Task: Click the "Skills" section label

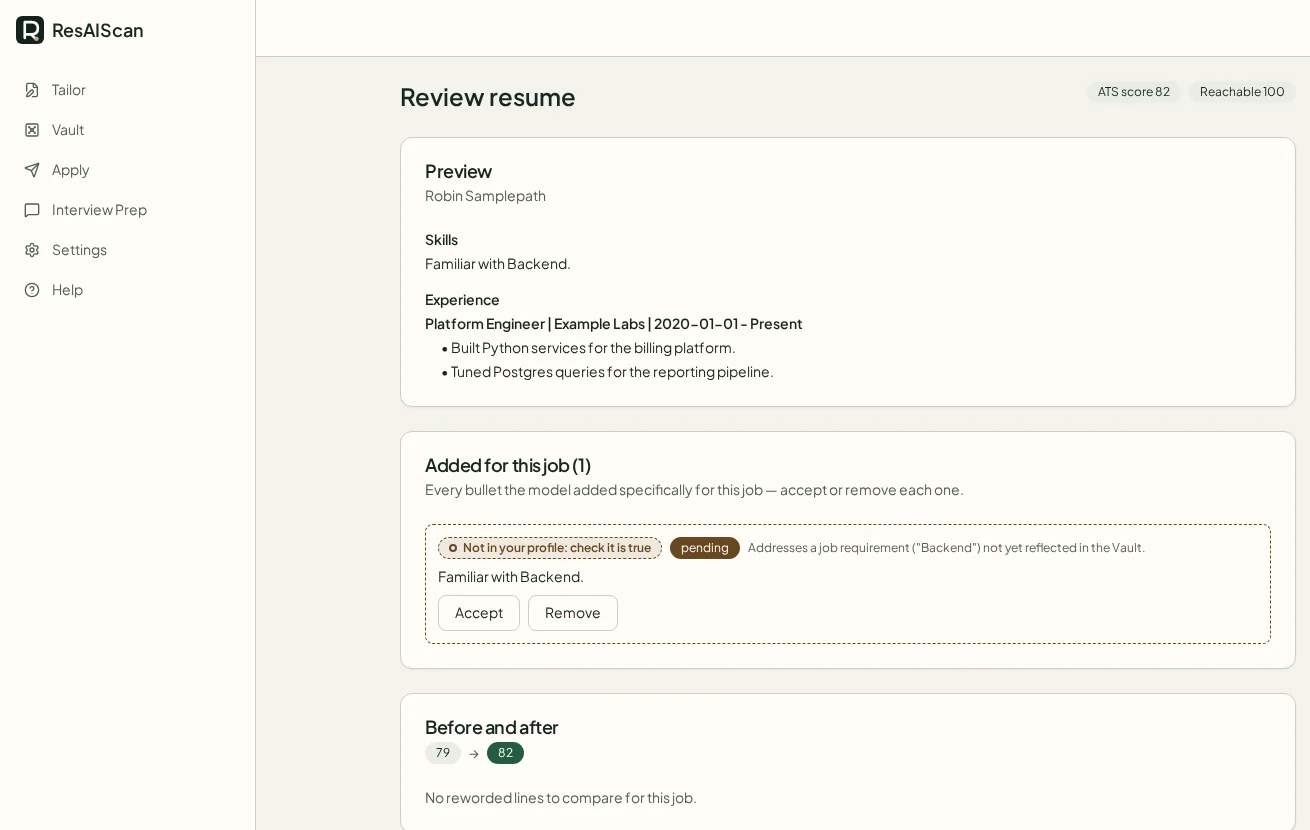Action: click(x=441, y=240)
